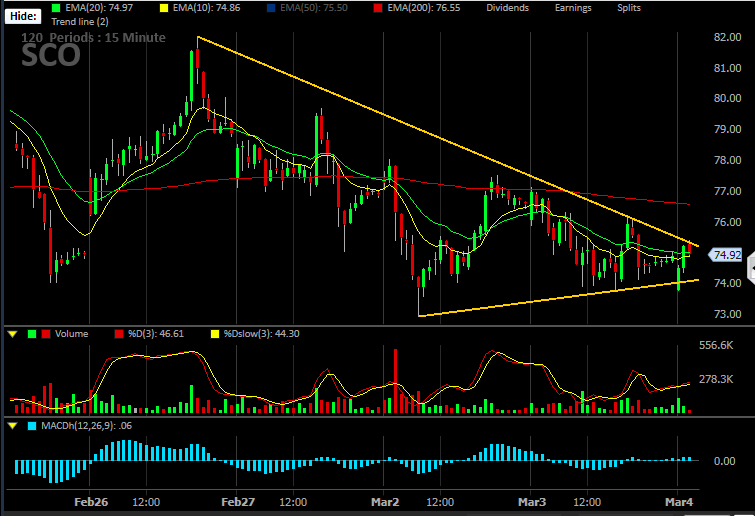
Task: Select %D(3): 46.61 indicator label
Action: tap(156, 334)
